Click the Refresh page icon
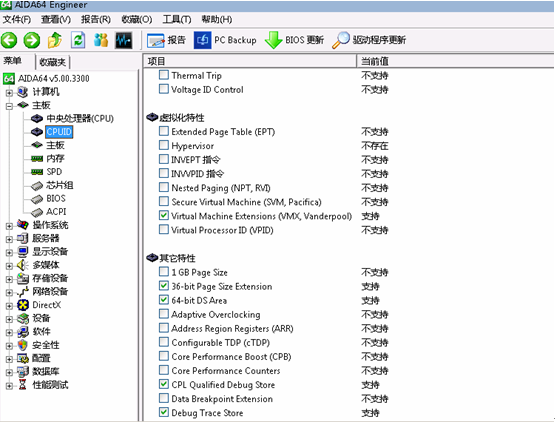The image size is (555, 422). coord(78,40)
